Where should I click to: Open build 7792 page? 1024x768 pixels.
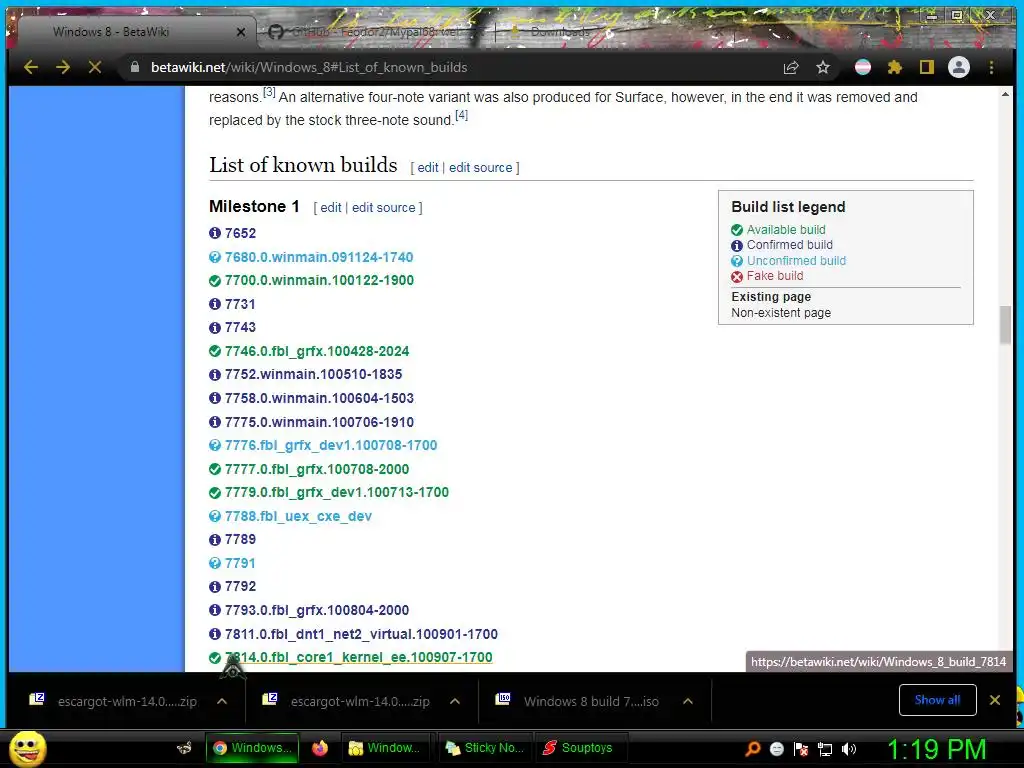240,586
